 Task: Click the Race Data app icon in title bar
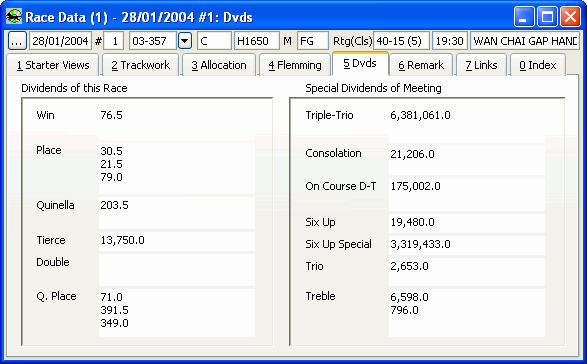(14, 17)
